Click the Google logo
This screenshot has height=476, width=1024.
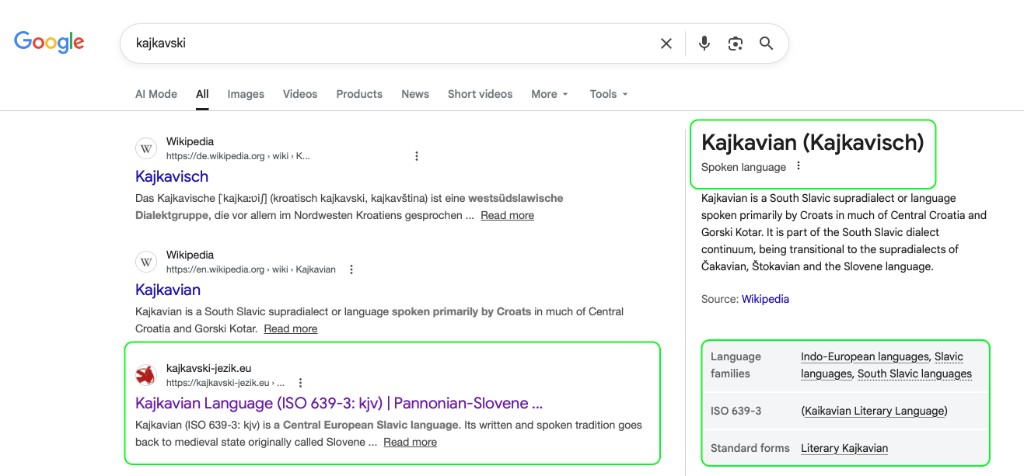49,42
